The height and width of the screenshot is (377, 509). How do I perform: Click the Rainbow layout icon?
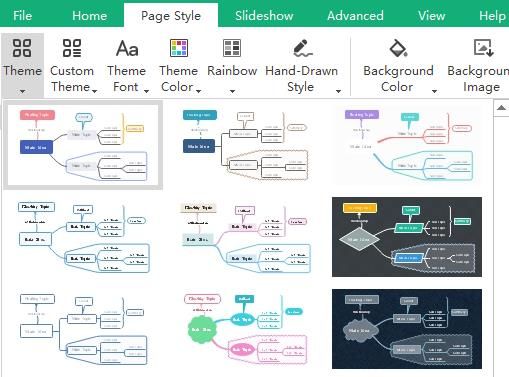(x=232, y=48)
